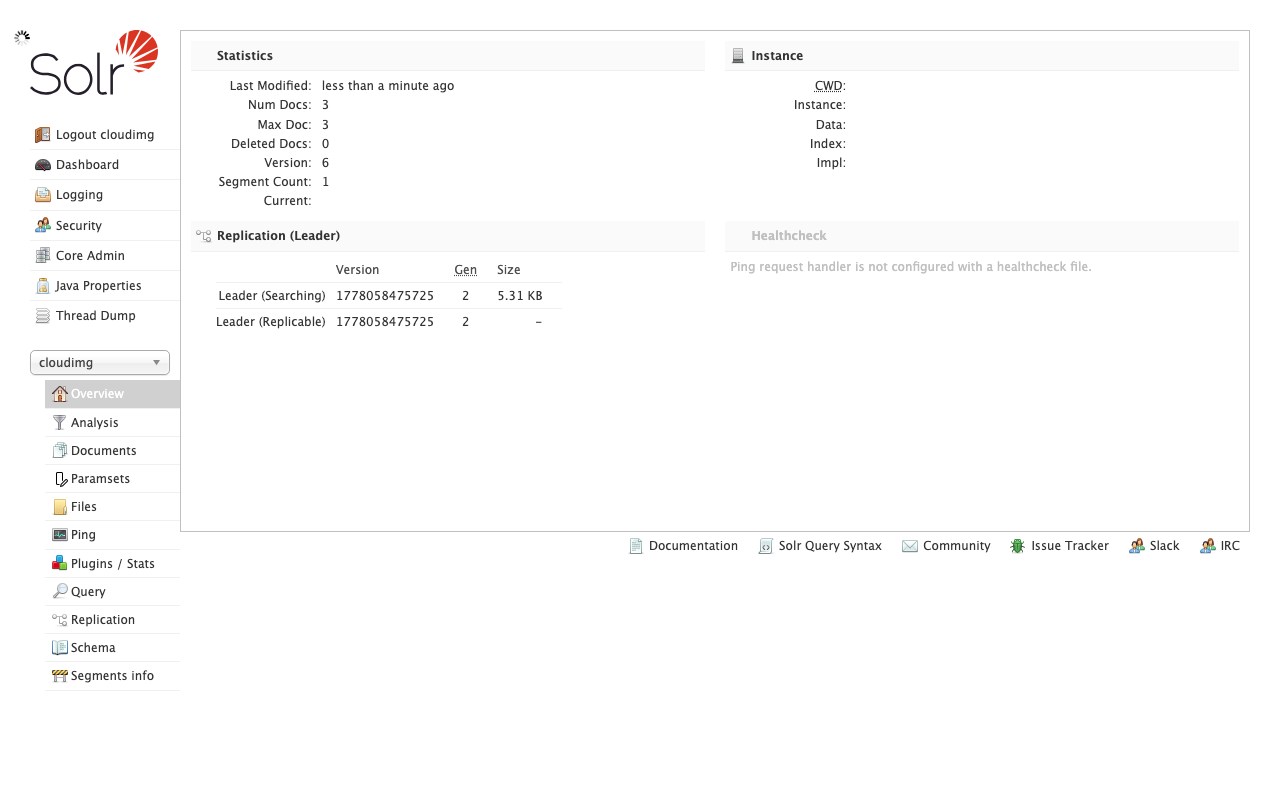
Task: Open Segments info
Action: pos(113,676)
